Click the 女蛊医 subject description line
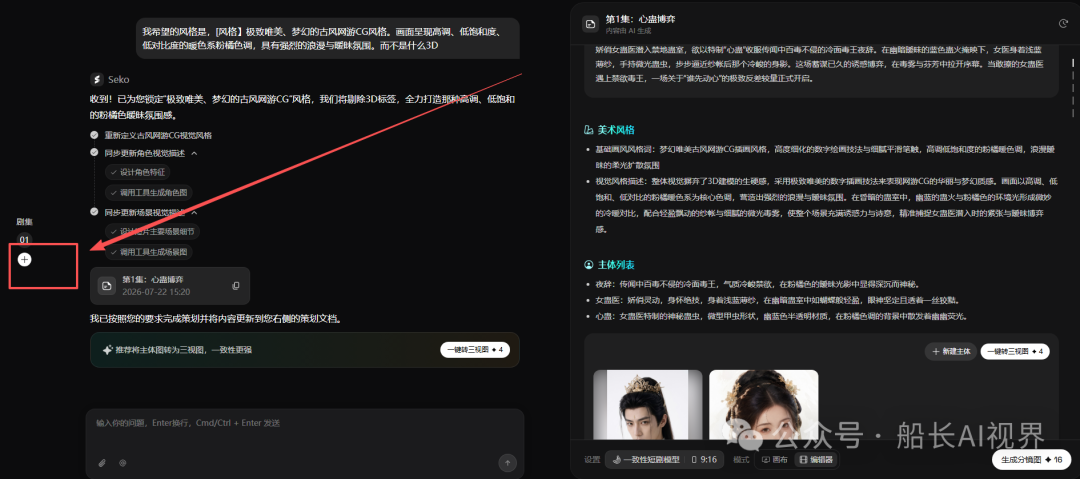This screenshot has height=479, width=1080. coord(777,300)
